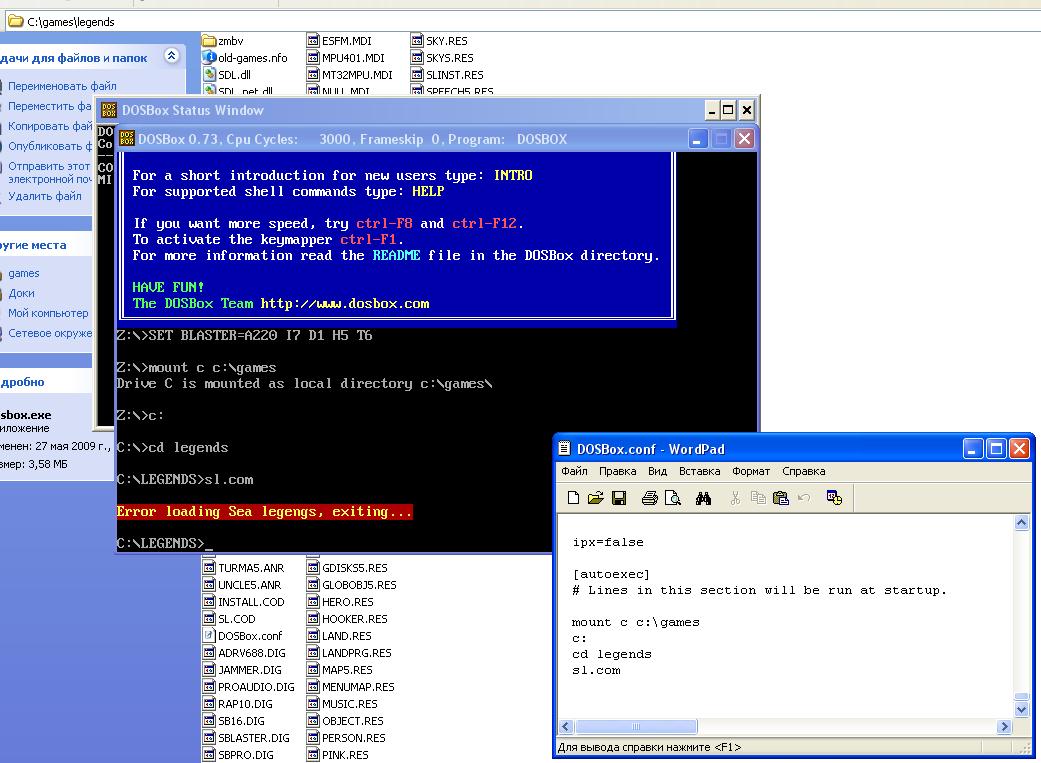
Task: Open the Файл menu in WordPad
Action: [x=574, y=471]
